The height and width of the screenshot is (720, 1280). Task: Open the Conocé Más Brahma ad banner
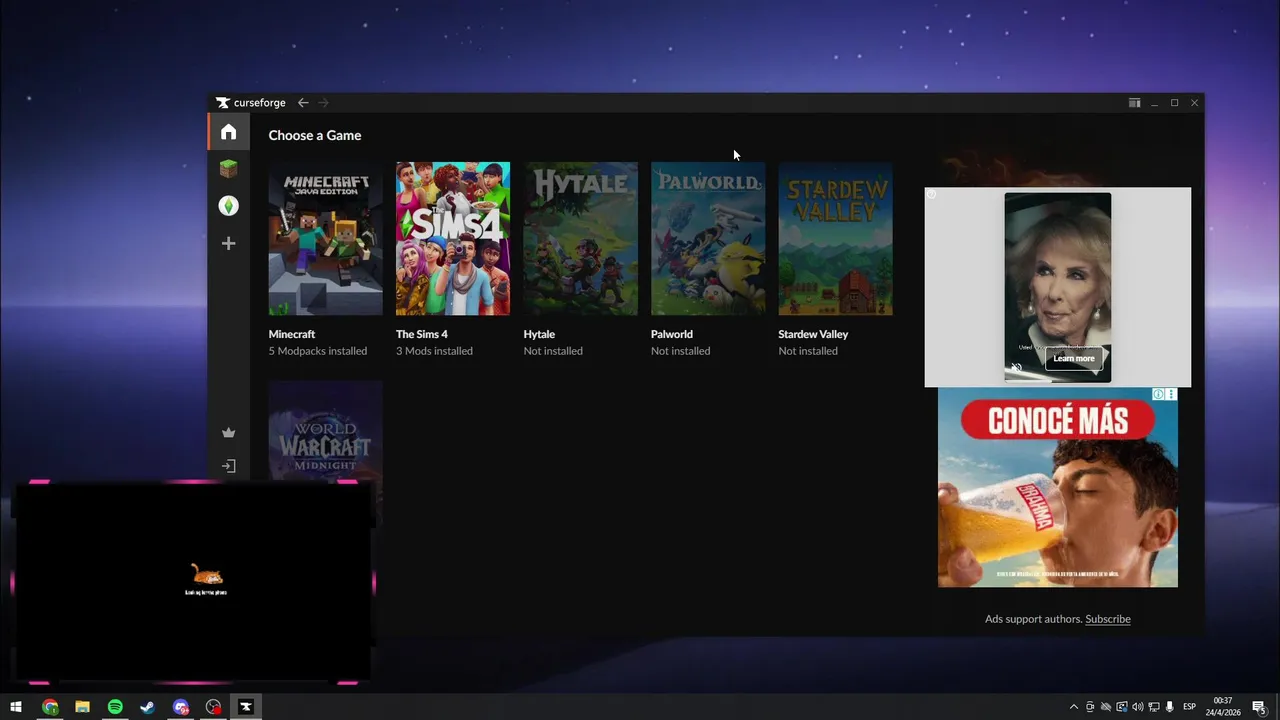click(1058, 487)
